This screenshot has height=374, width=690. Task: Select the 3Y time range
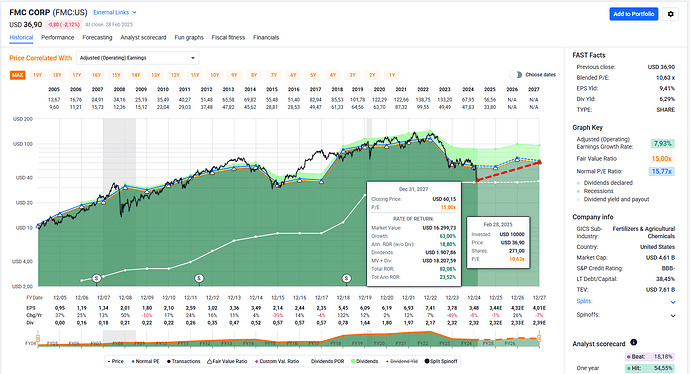(352, 75)
